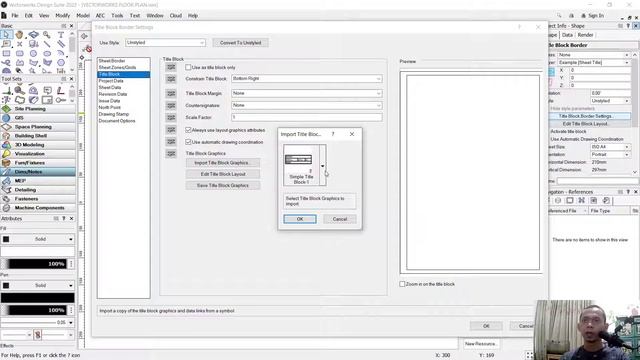640x360 pixels.
Task: Enable Use as title block only
Action: pyautogui.click(x=188, y=67)
